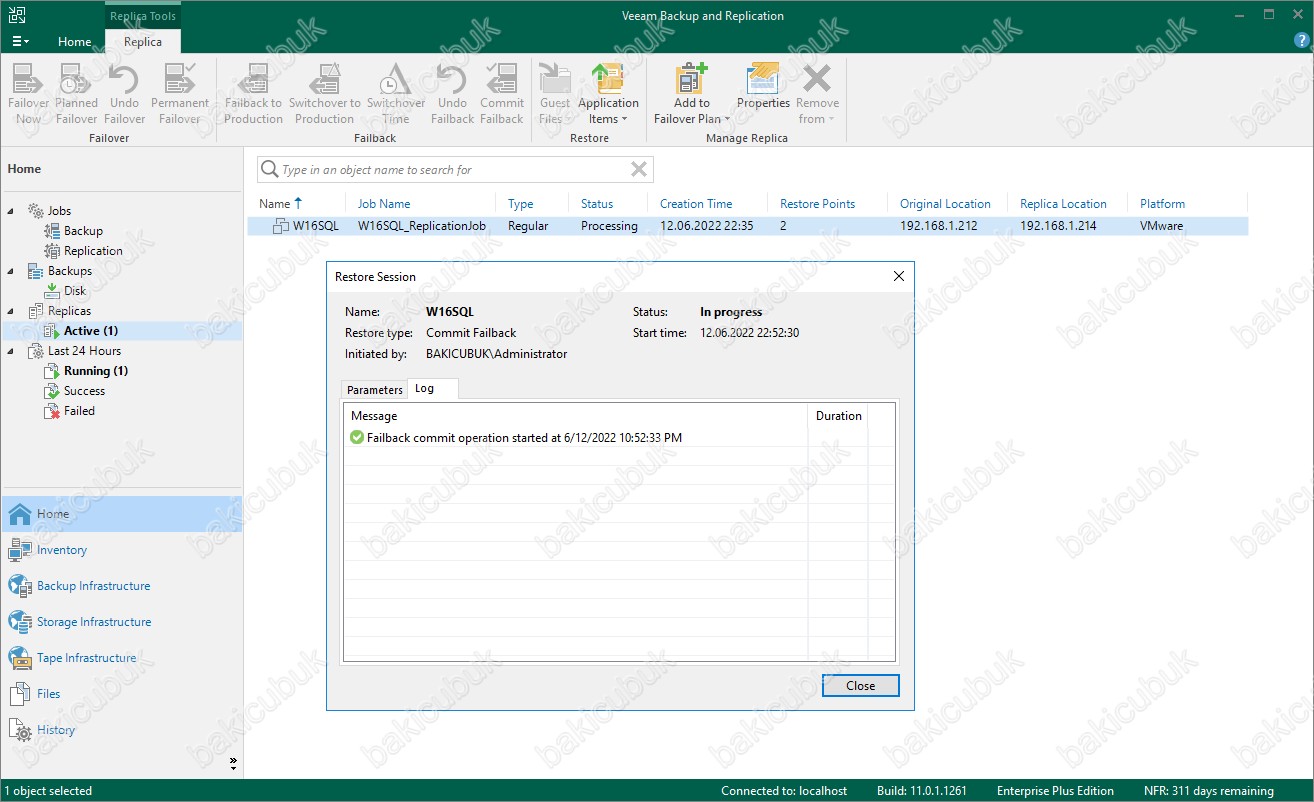Close Restore Session dialog with X
The width and height of the screenshot is (1314, 802).
pyautogui.click(x=898, y=277)
